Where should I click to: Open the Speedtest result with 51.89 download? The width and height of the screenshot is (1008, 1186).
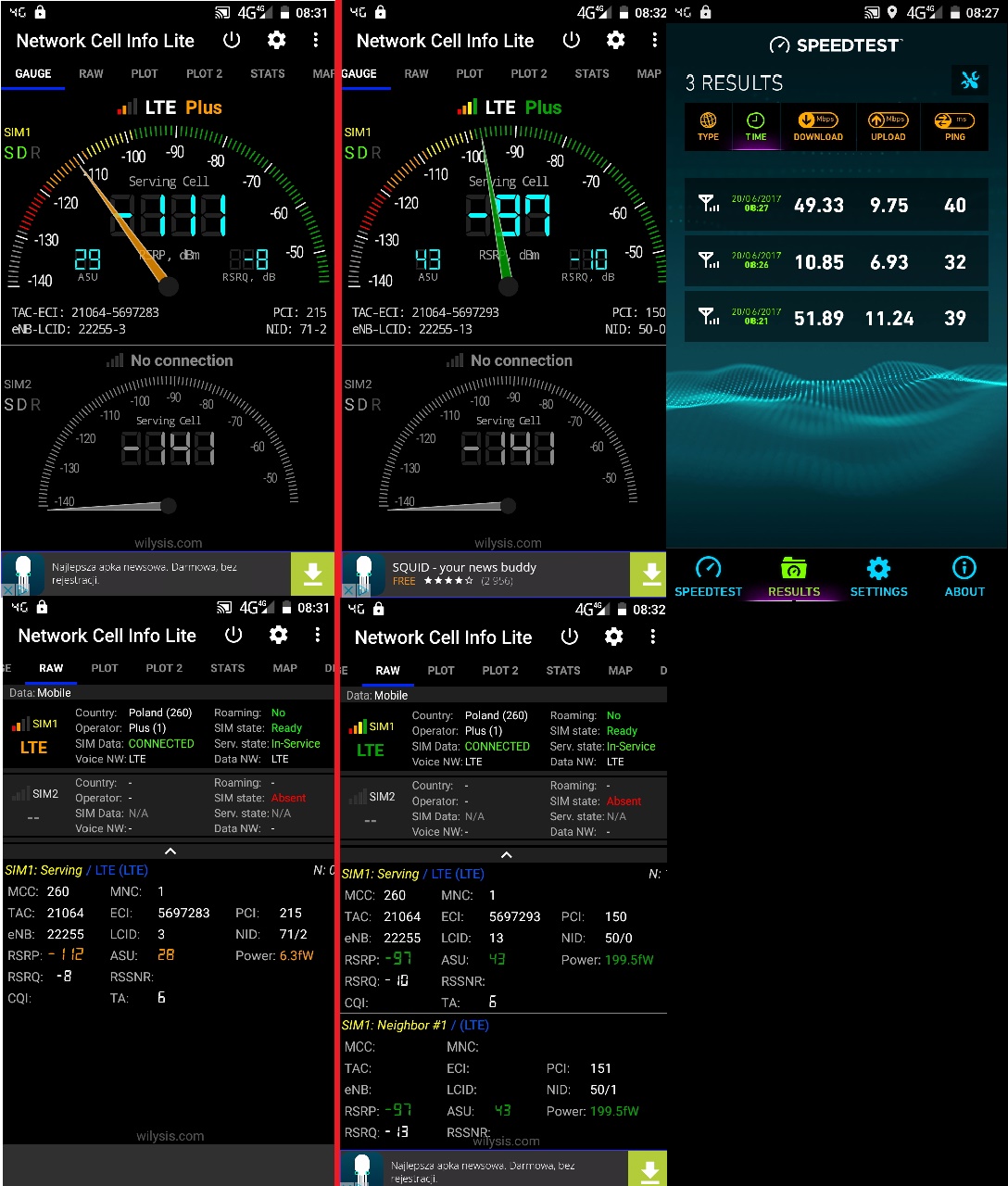(x=837, y=318)
